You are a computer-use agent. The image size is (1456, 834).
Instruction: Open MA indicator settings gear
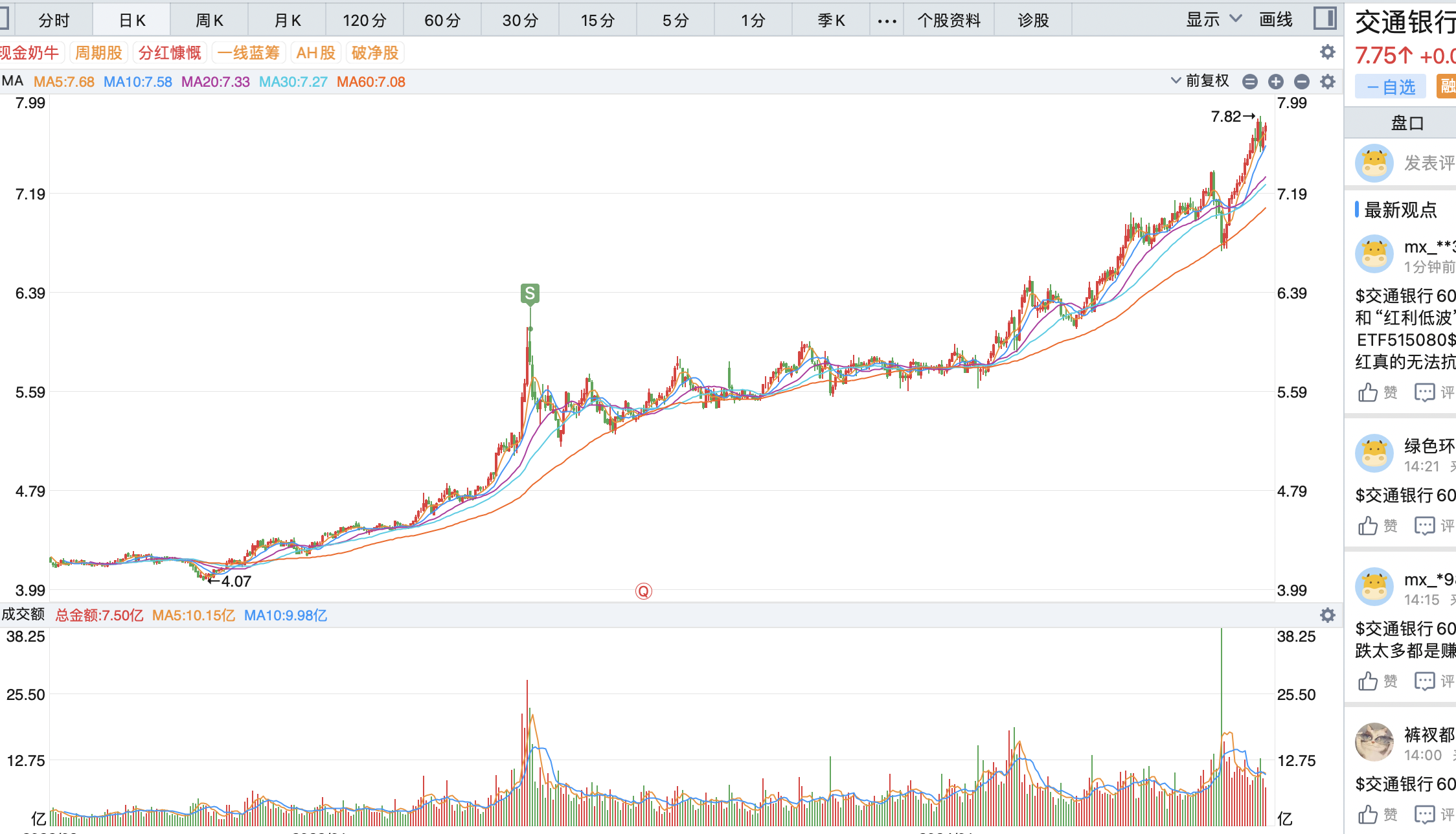pyautogui.click(x=1328, y=82)
